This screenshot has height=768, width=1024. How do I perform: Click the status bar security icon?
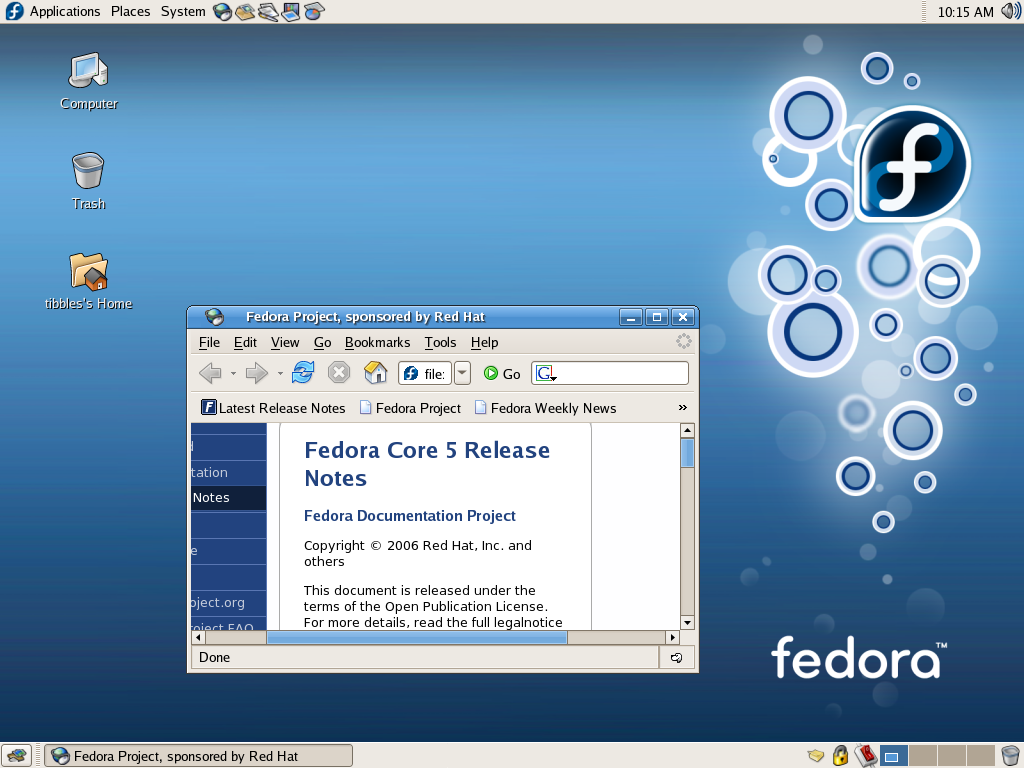677,658
